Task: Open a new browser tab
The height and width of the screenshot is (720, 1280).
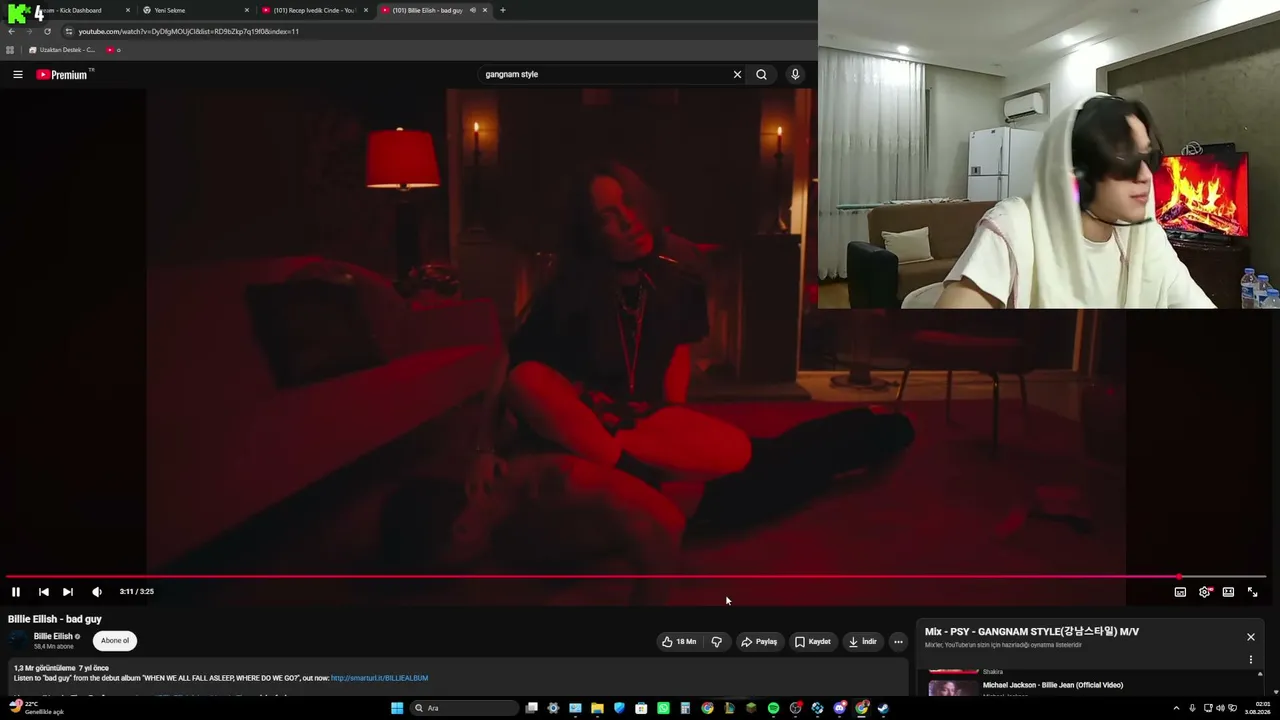Action: tap(503, 10)
